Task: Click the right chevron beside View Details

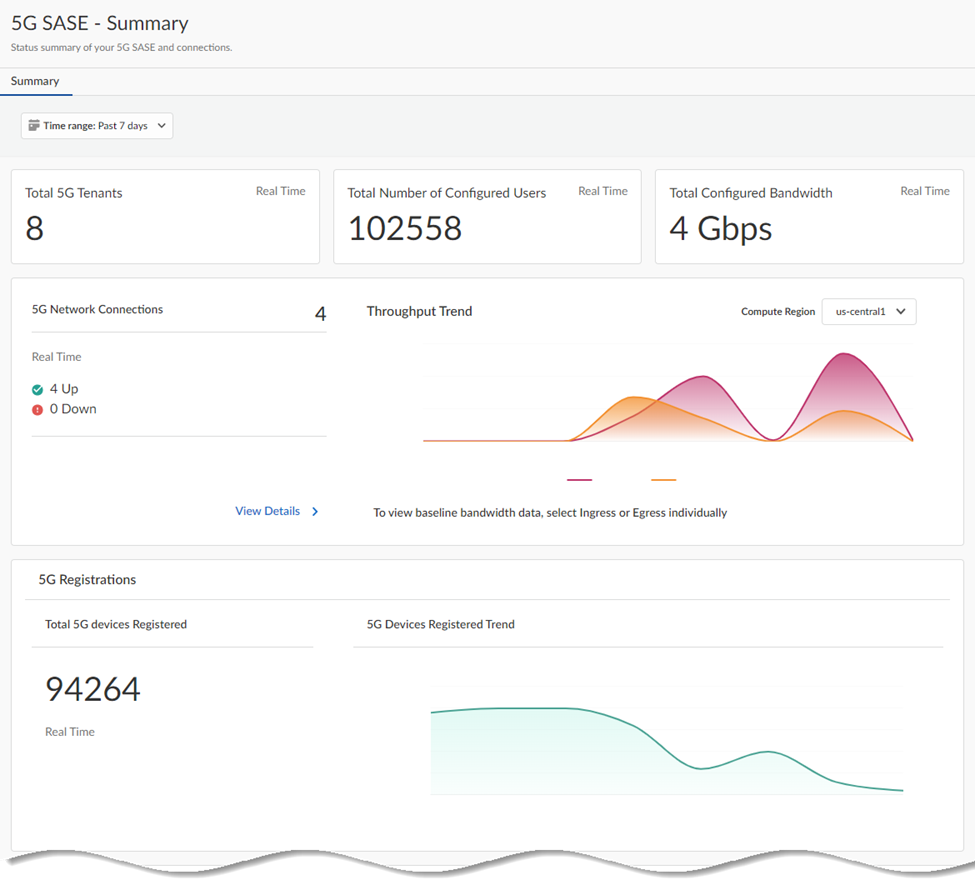Action: (x=315, y=511)
